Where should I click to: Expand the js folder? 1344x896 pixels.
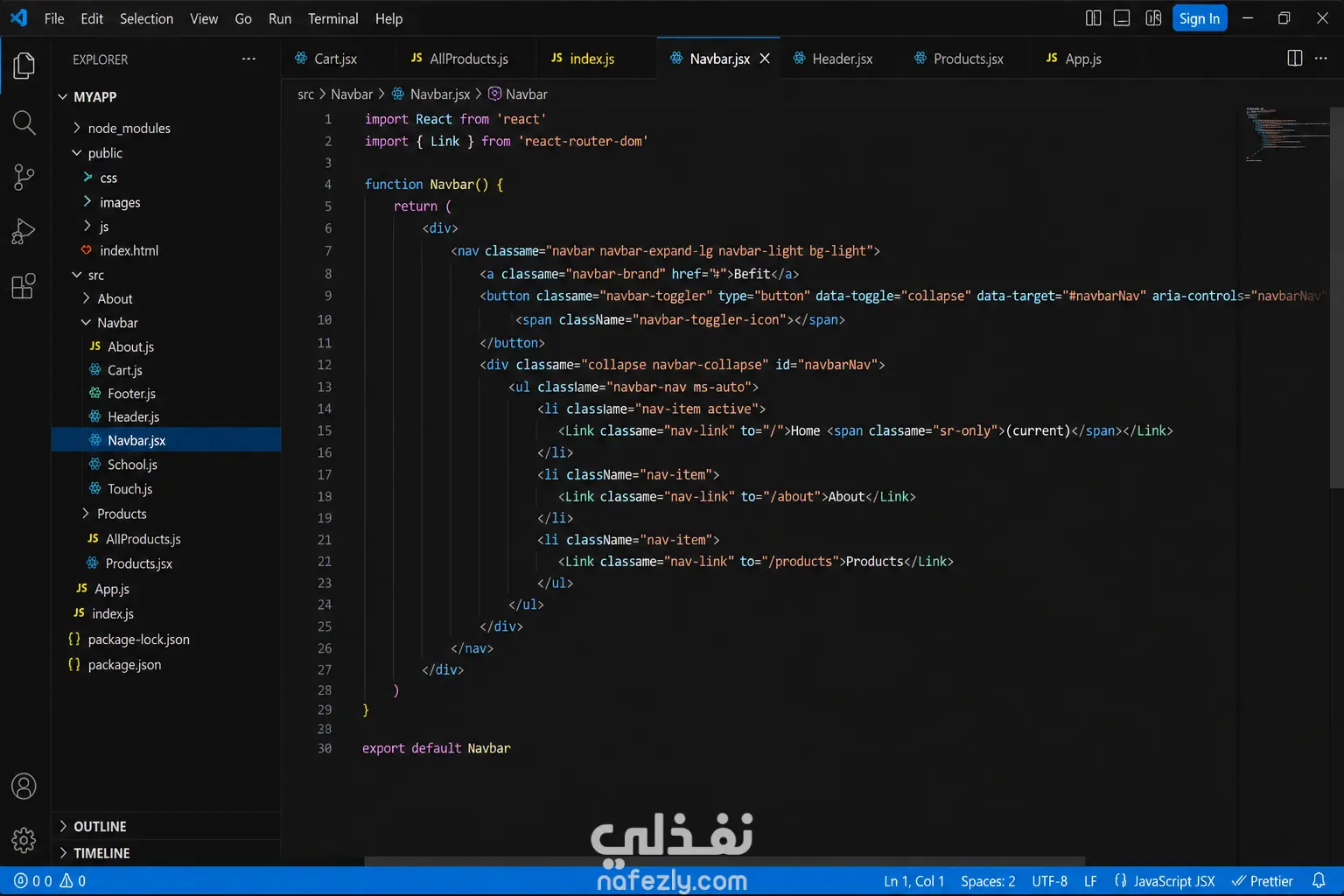(x=104, y=227)
